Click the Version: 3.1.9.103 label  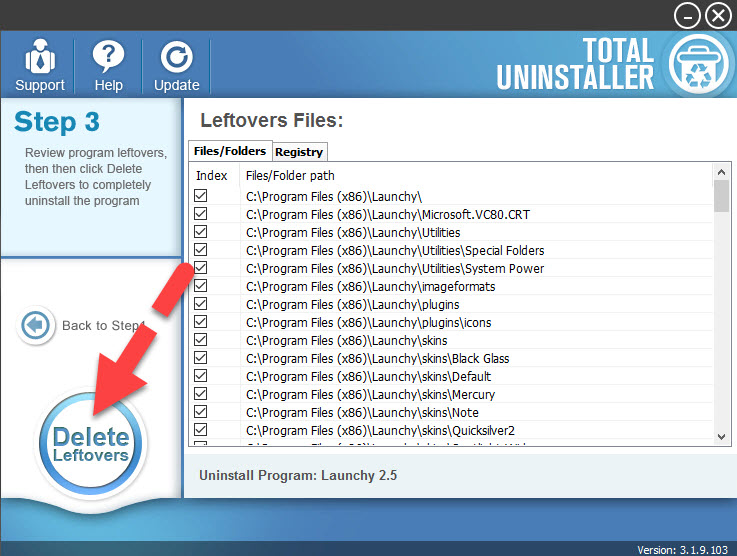tap(682, 549)
